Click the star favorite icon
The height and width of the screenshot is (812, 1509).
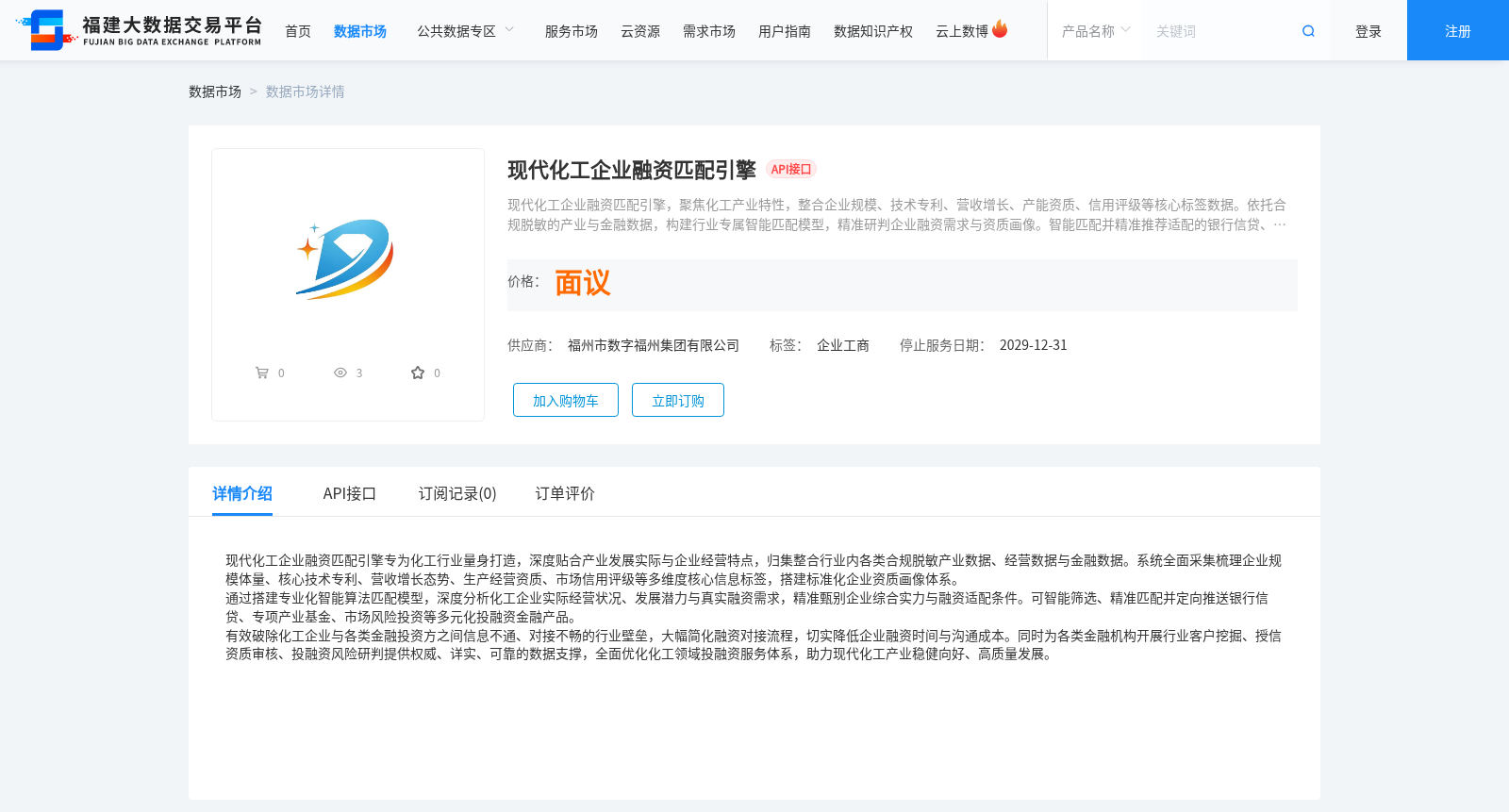pyautogui.click(x=418, y=373)
